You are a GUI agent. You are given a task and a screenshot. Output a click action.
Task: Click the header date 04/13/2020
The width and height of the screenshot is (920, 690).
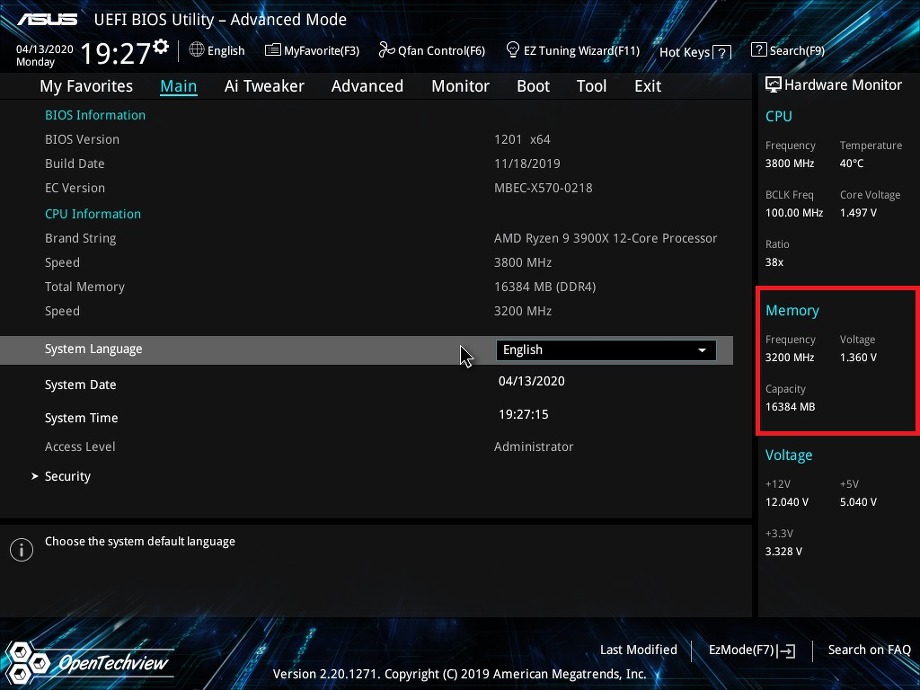(x=45, y=49)
